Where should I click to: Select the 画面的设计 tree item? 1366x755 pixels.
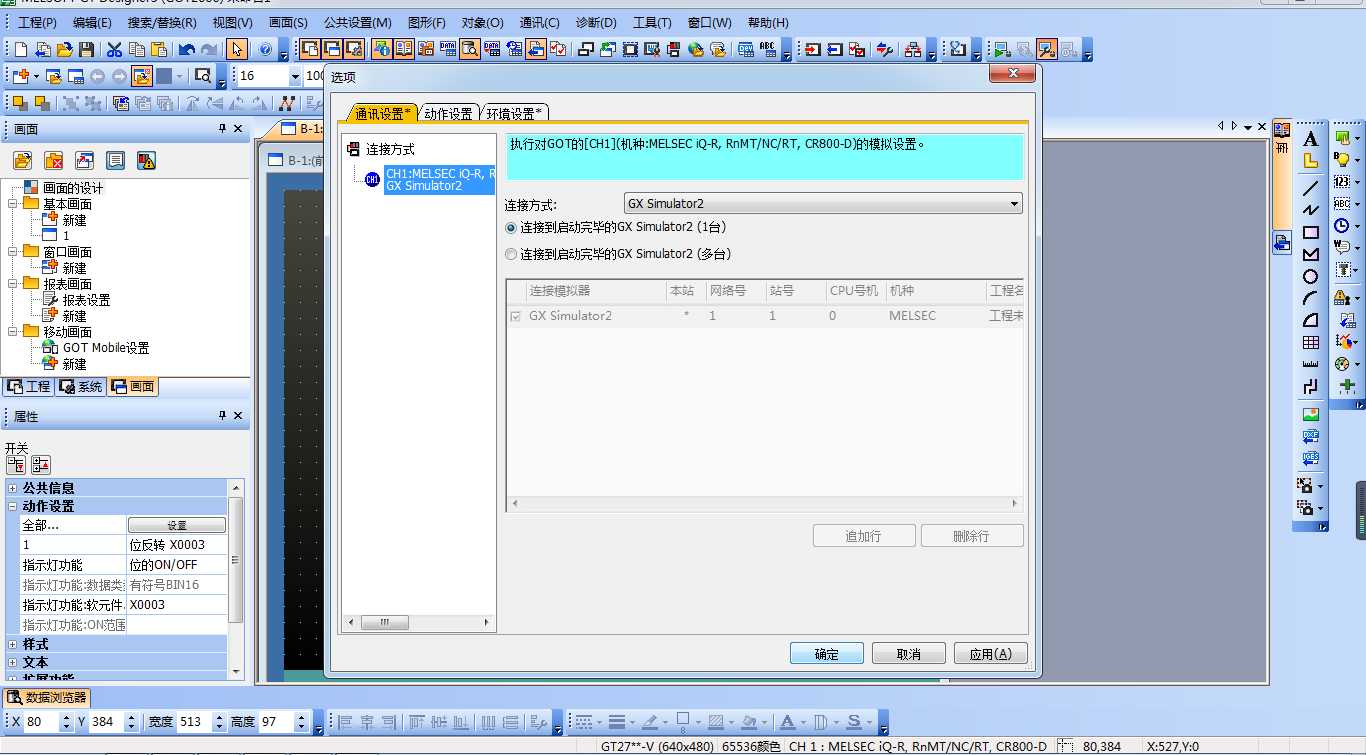(x=73, y=188)
